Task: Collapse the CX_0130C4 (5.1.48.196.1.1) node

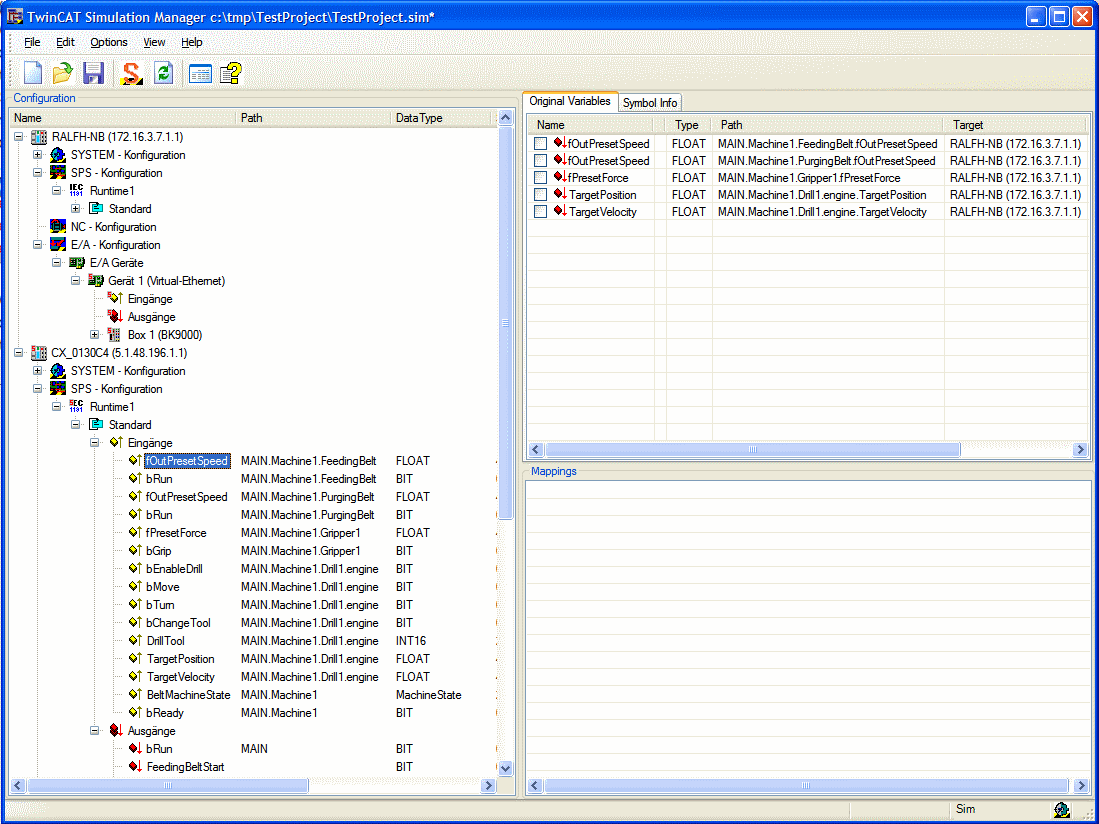Action: coord(19,352)
